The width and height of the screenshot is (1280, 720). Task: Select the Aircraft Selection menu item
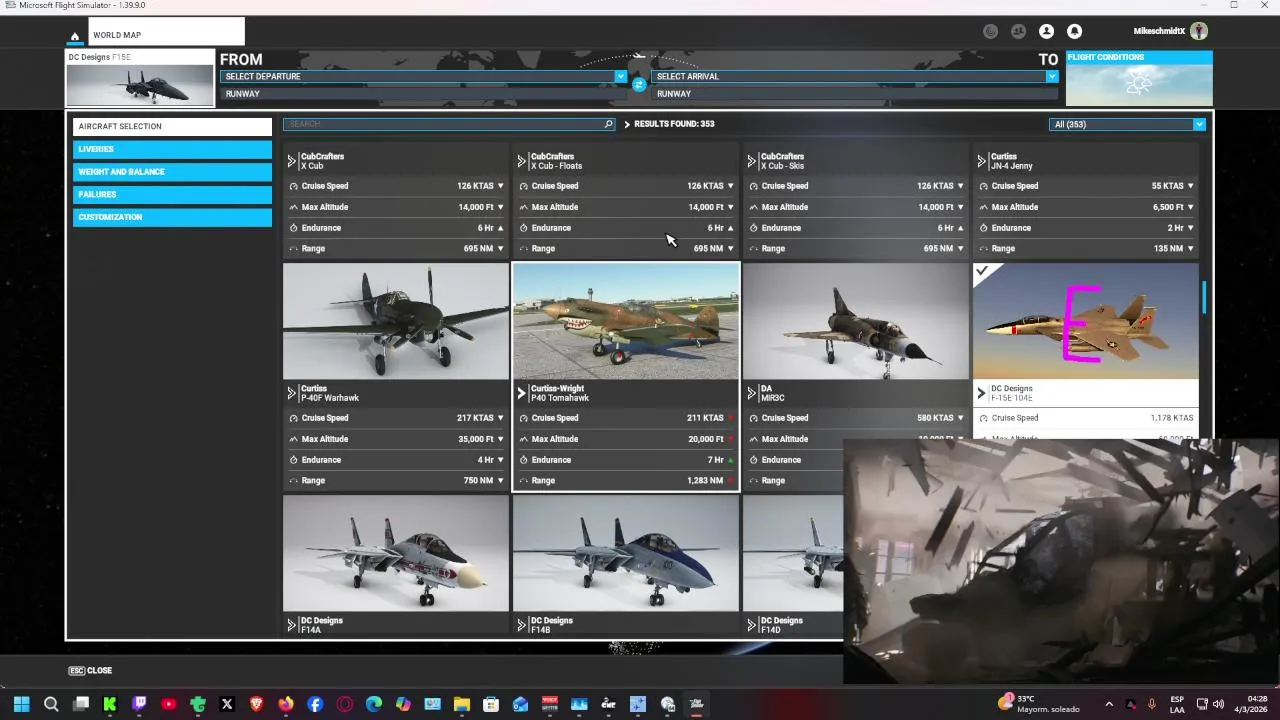172,126
